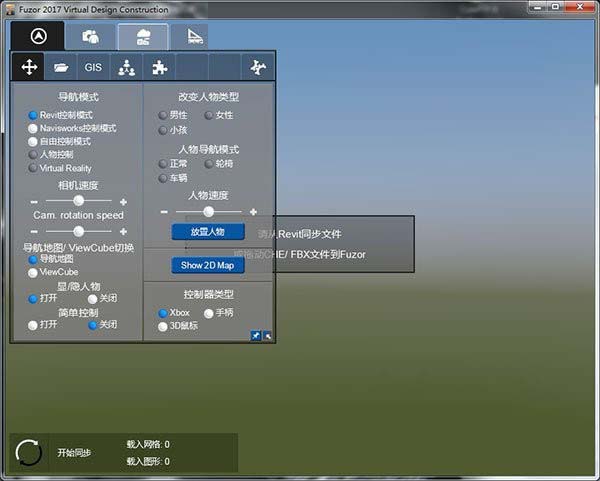Click the panel resize arrow icon

click(268, 337)
